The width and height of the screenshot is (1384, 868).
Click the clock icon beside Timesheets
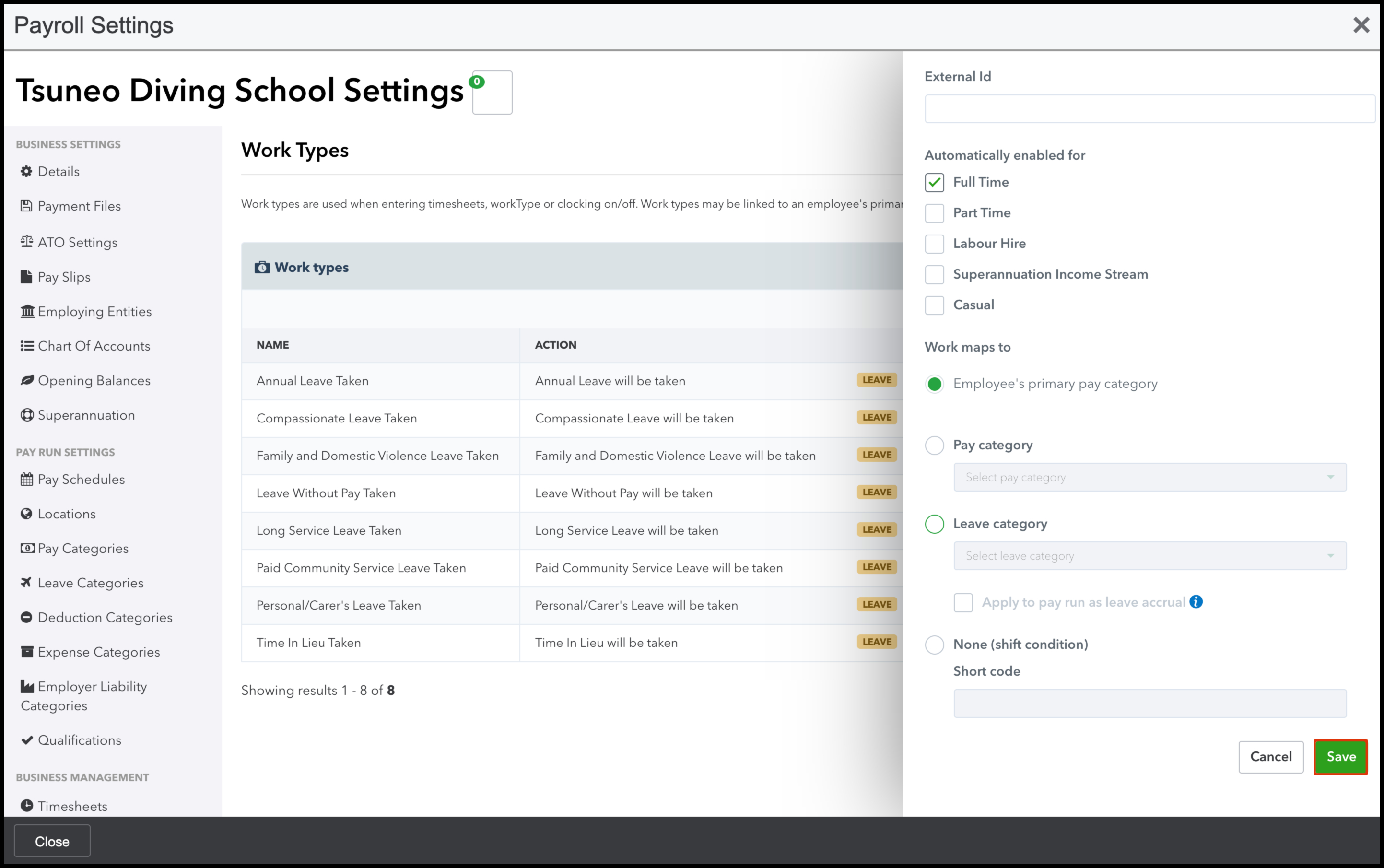[26, 806]
